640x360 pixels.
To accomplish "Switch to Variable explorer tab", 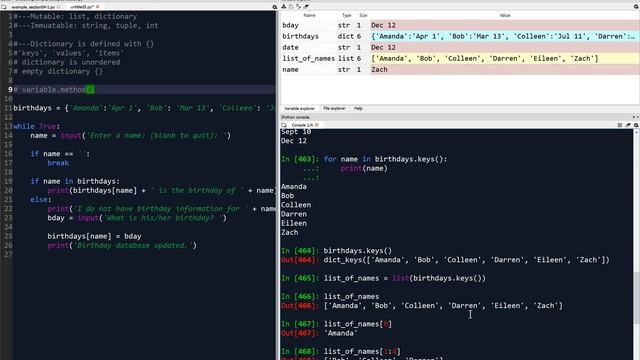I will [x=299, y=109].
